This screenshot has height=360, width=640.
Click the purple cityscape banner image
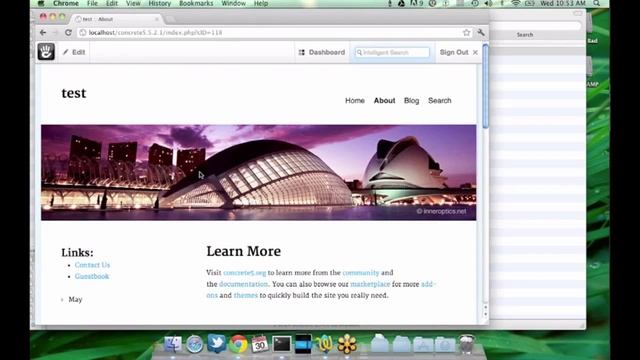point(258,172)
